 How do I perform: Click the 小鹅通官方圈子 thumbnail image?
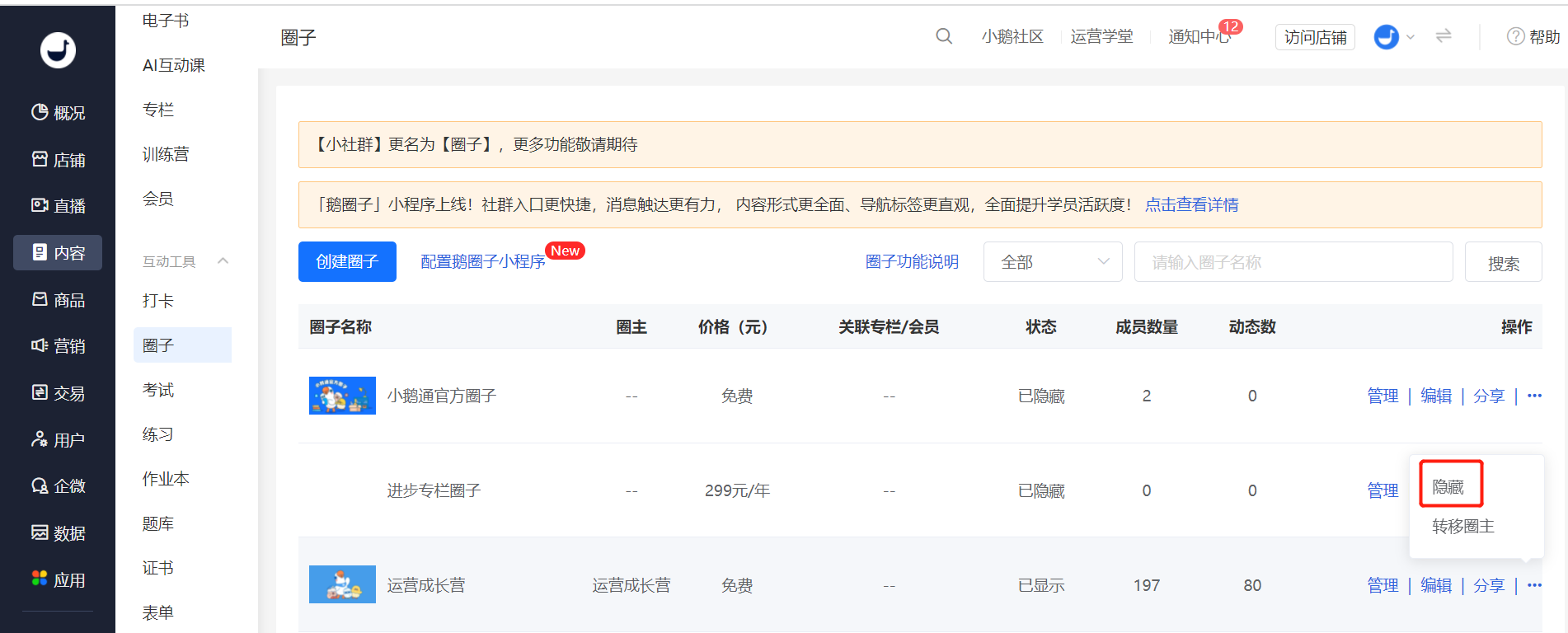coord(342,396)
